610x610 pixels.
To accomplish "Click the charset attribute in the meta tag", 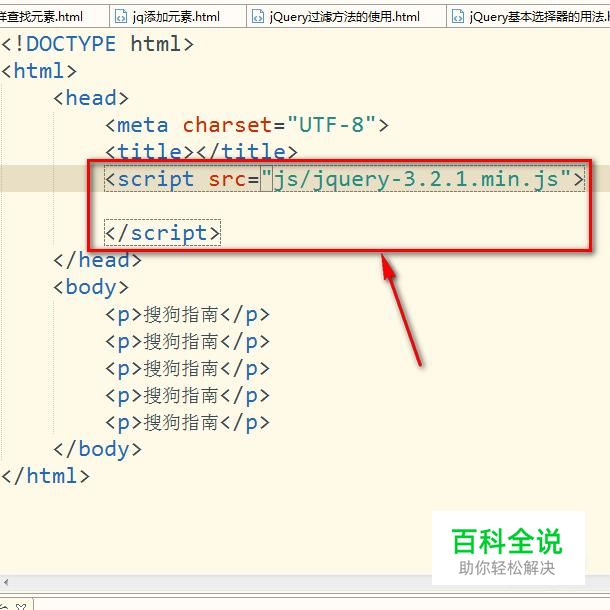I will (x=228, y=125).
